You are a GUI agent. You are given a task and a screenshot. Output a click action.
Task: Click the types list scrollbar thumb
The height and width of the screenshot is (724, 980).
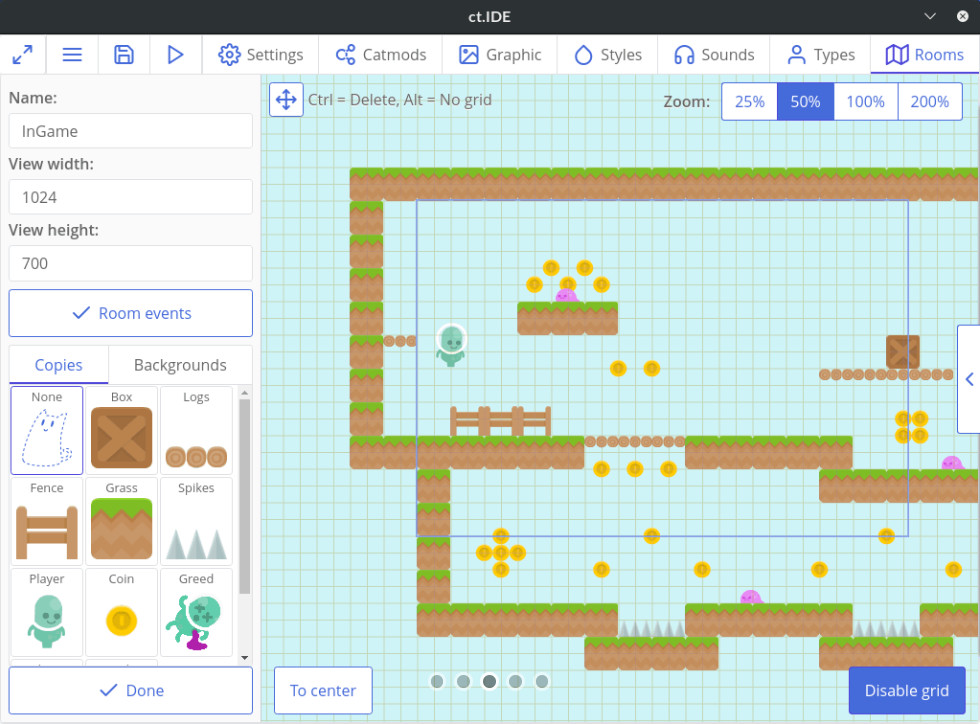tap(244, 496)
